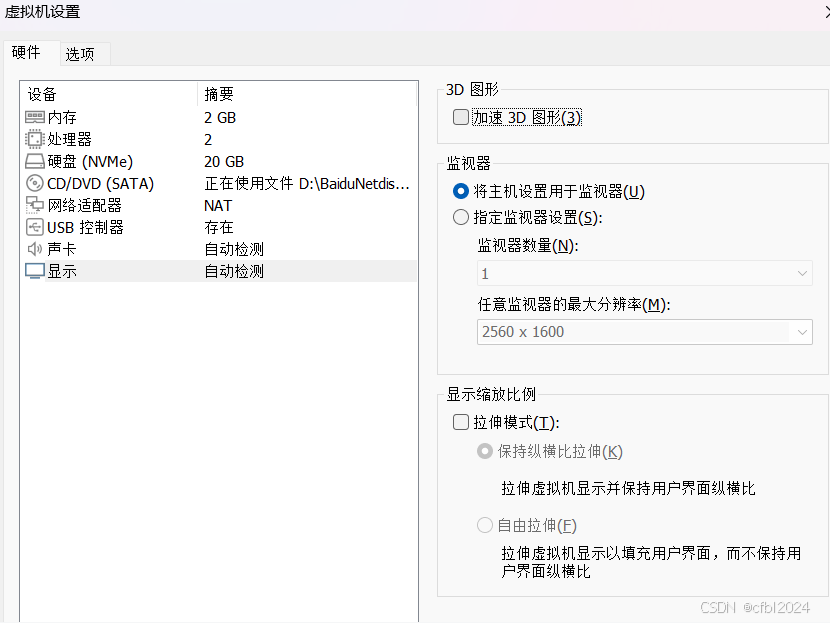Select the display (显示) monitor icon

click(35, 271)
